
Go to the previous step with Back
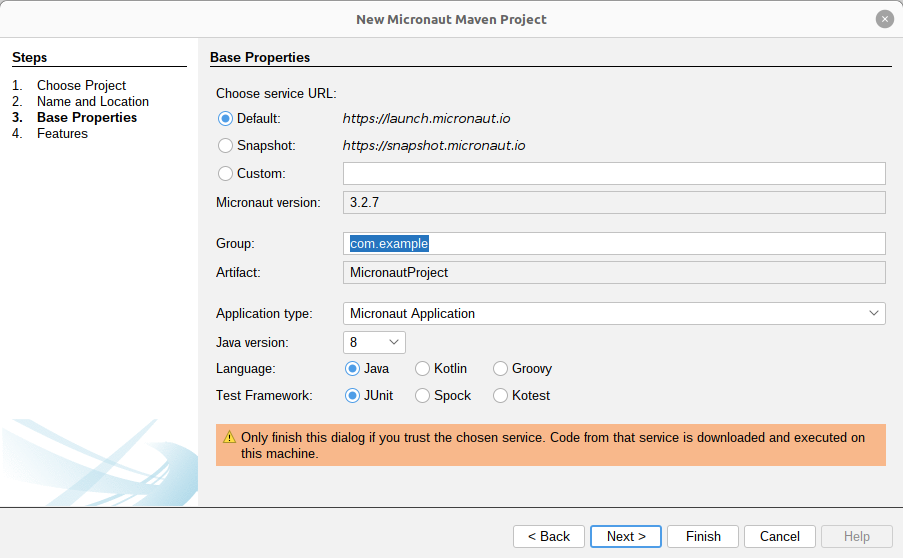pos(549,537)
